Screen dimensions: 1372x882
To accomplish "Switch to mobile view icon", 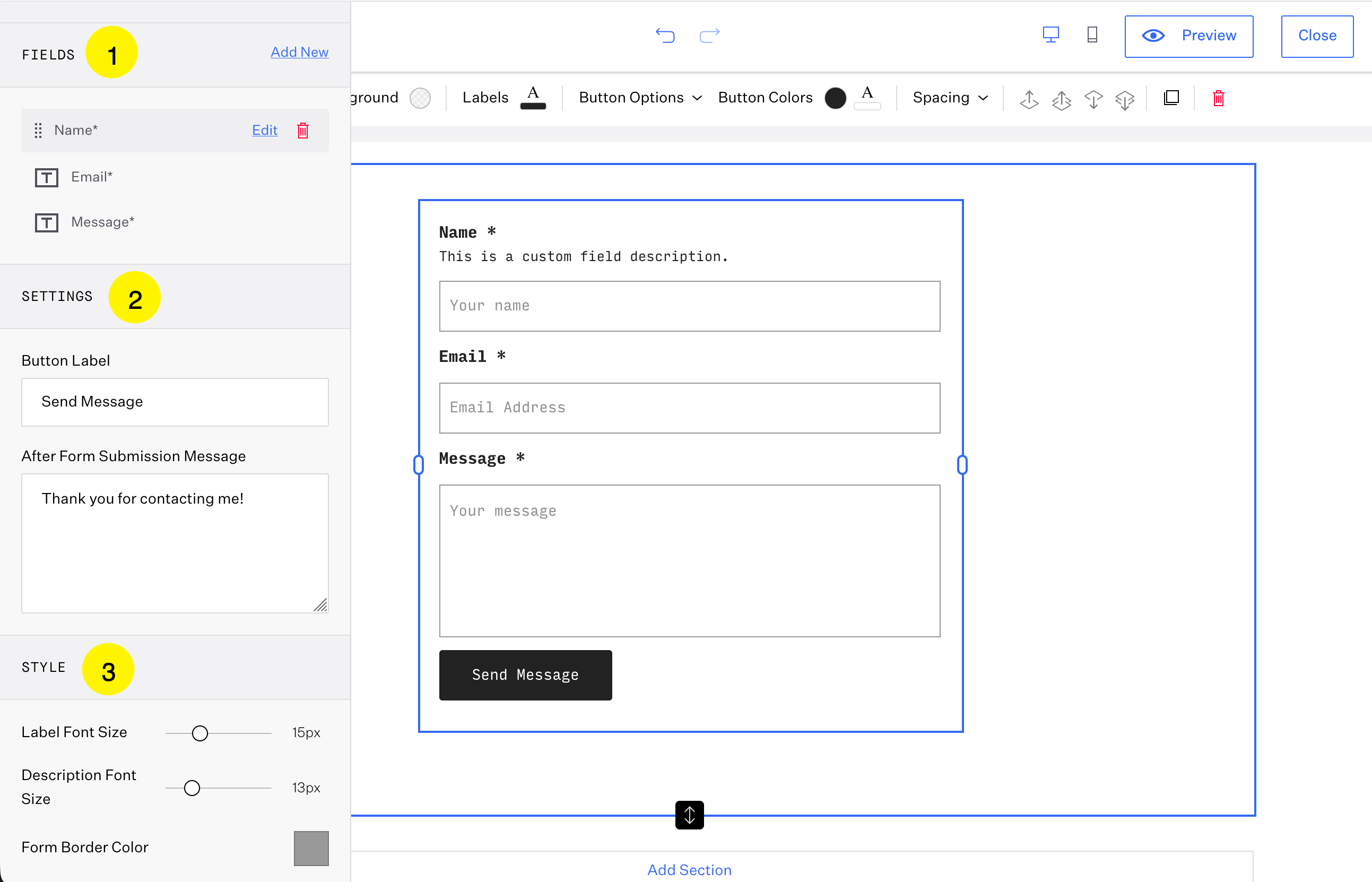I will click(x=1092, y=35).
